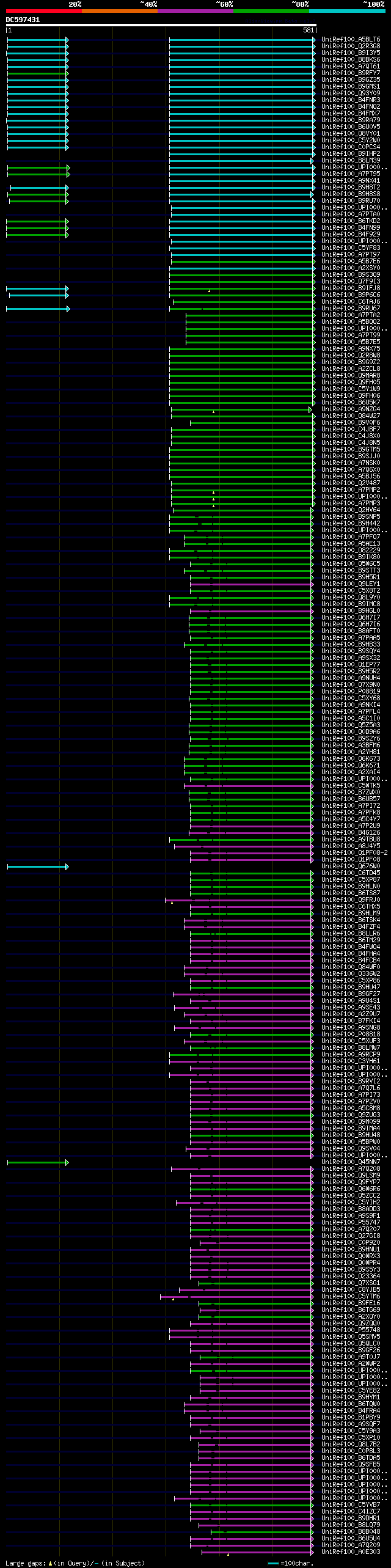This screenshot has height=1568, width=391.
Task: Select the UniRef100_C0PCS4 label
Action: (351, 147)
